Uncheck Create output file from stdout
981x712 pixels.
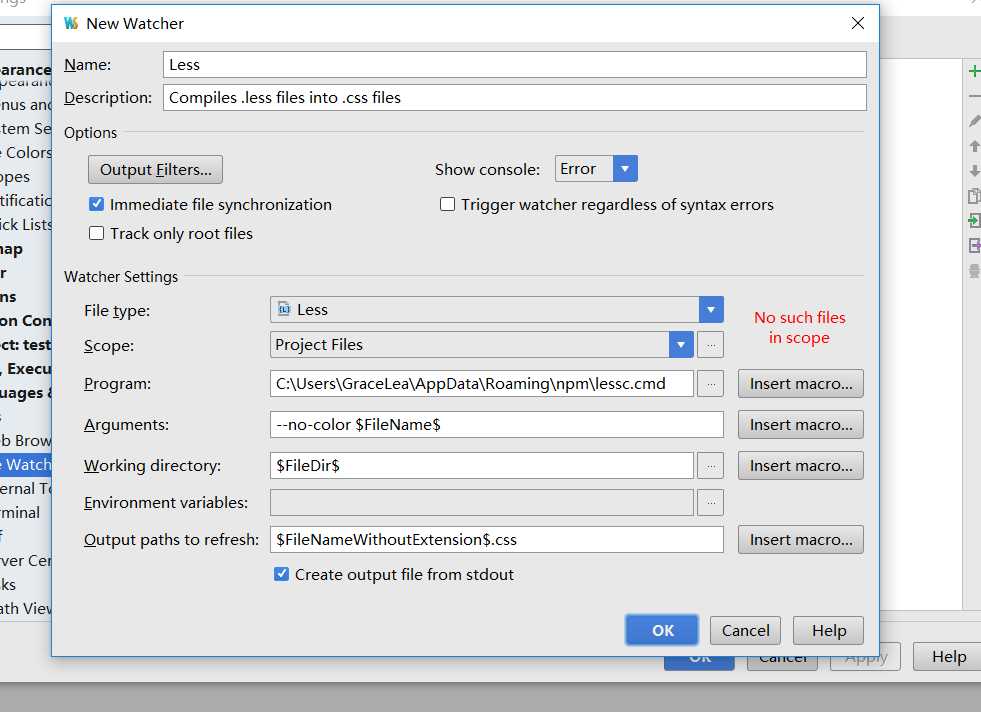click(282, 574)
